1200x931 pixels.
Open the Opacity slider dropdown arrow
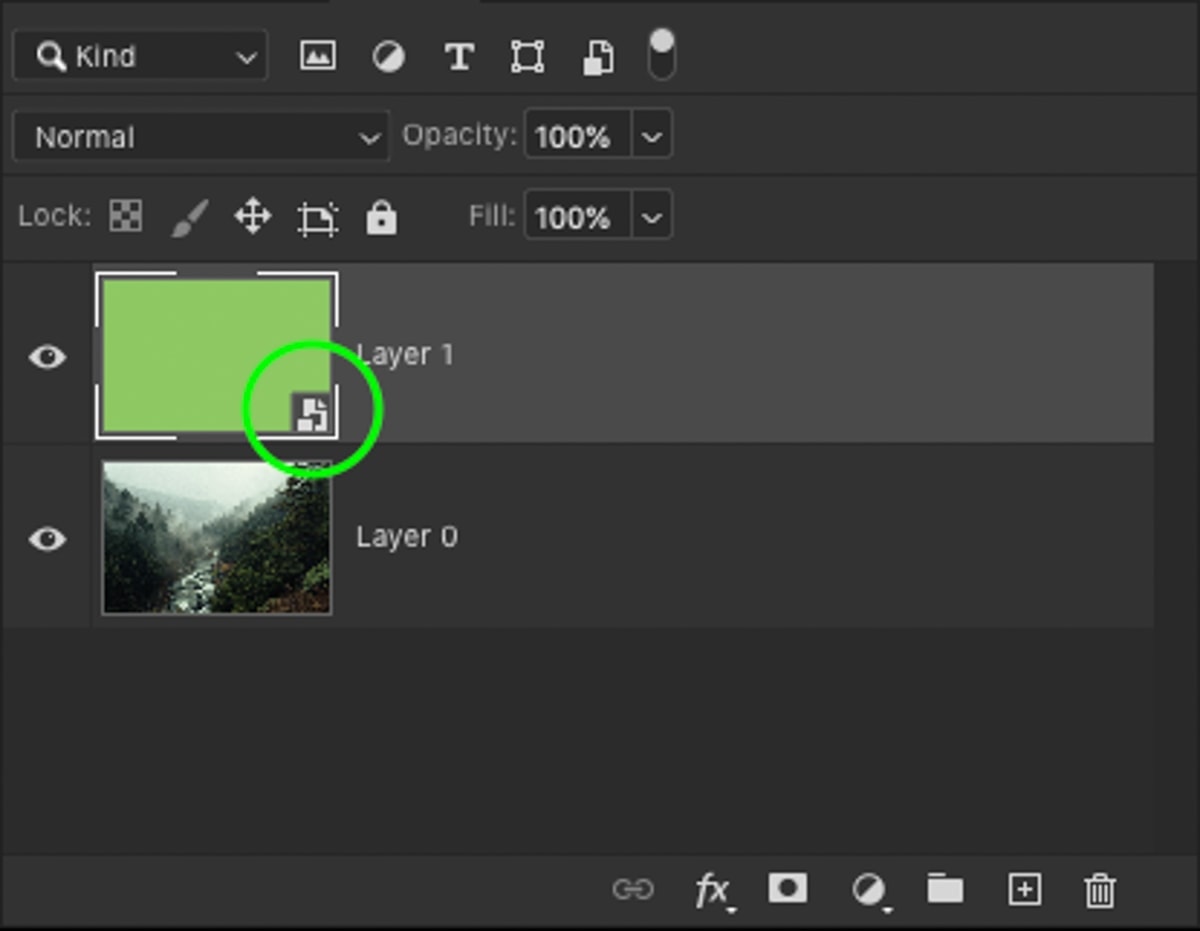click(x=651, y=135)
